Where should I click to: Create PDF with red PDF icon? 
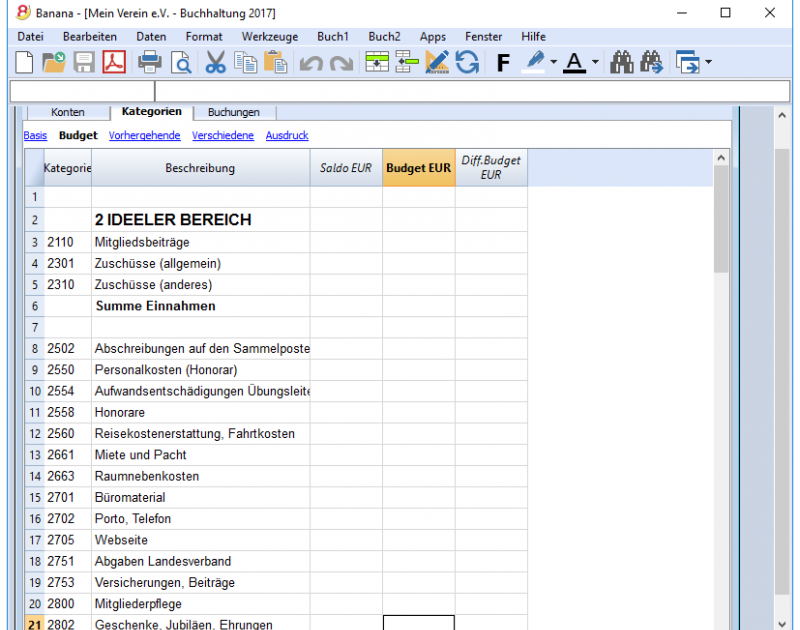point(114,62)
